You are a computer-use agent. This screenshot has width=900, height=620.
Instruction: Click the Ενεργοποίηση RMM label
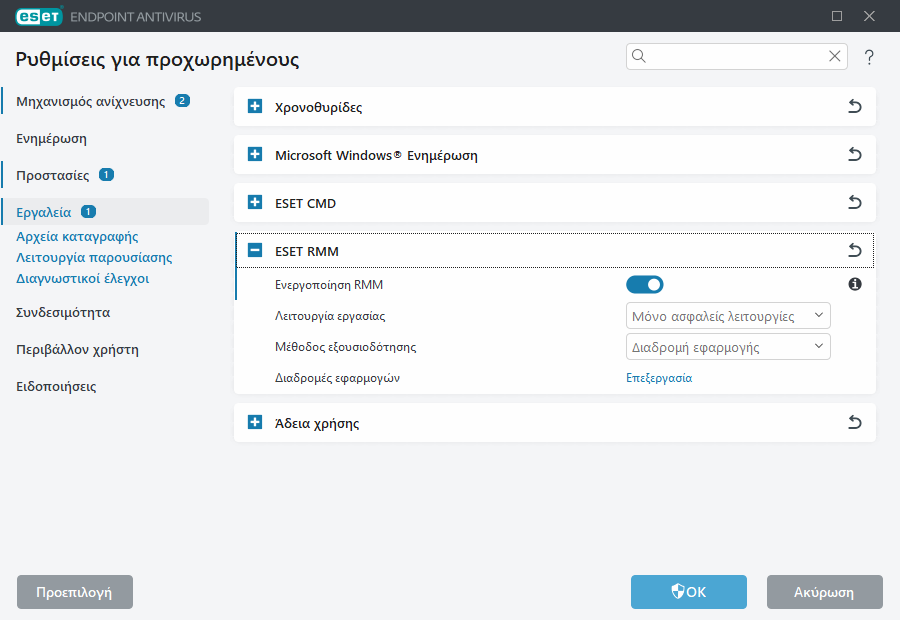pyautogui.click(x=329, y=285)
